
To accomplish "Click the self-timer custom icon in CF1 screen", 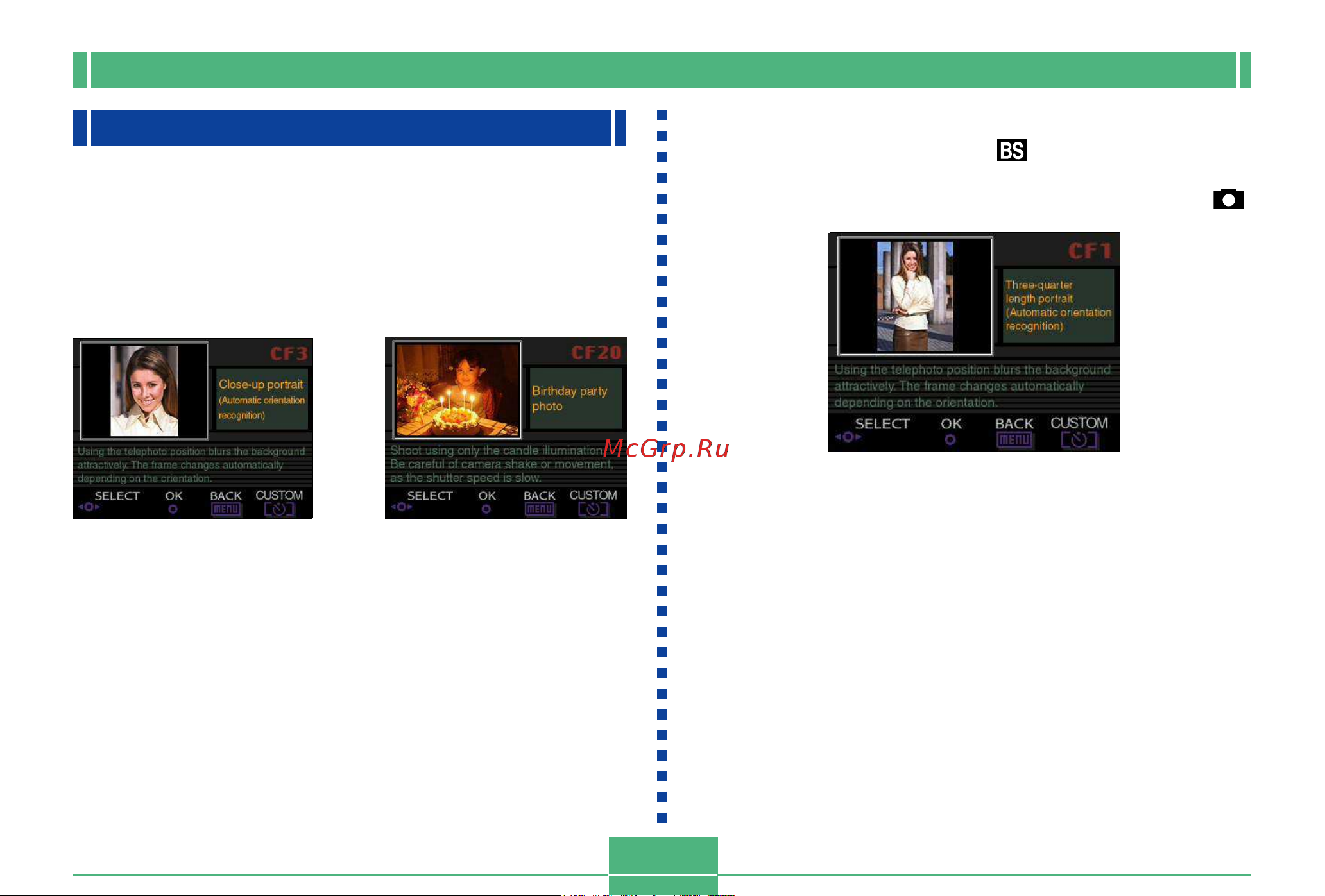I will click(1079, 439).
